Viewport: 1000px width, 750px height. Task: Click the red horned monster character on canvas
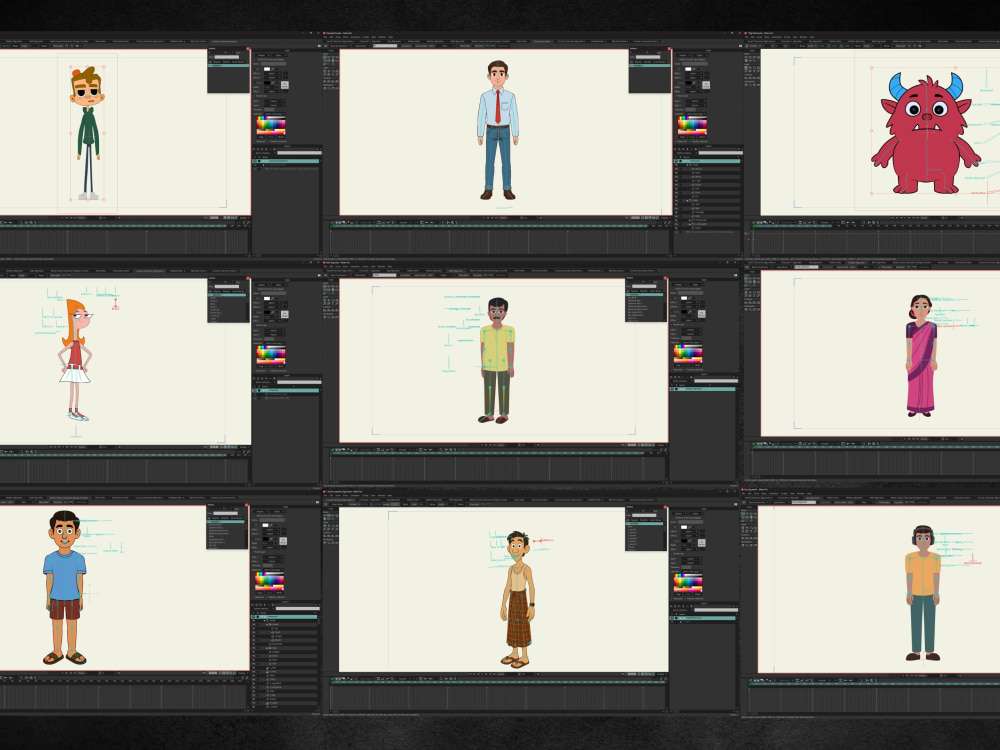pos(925,133)
